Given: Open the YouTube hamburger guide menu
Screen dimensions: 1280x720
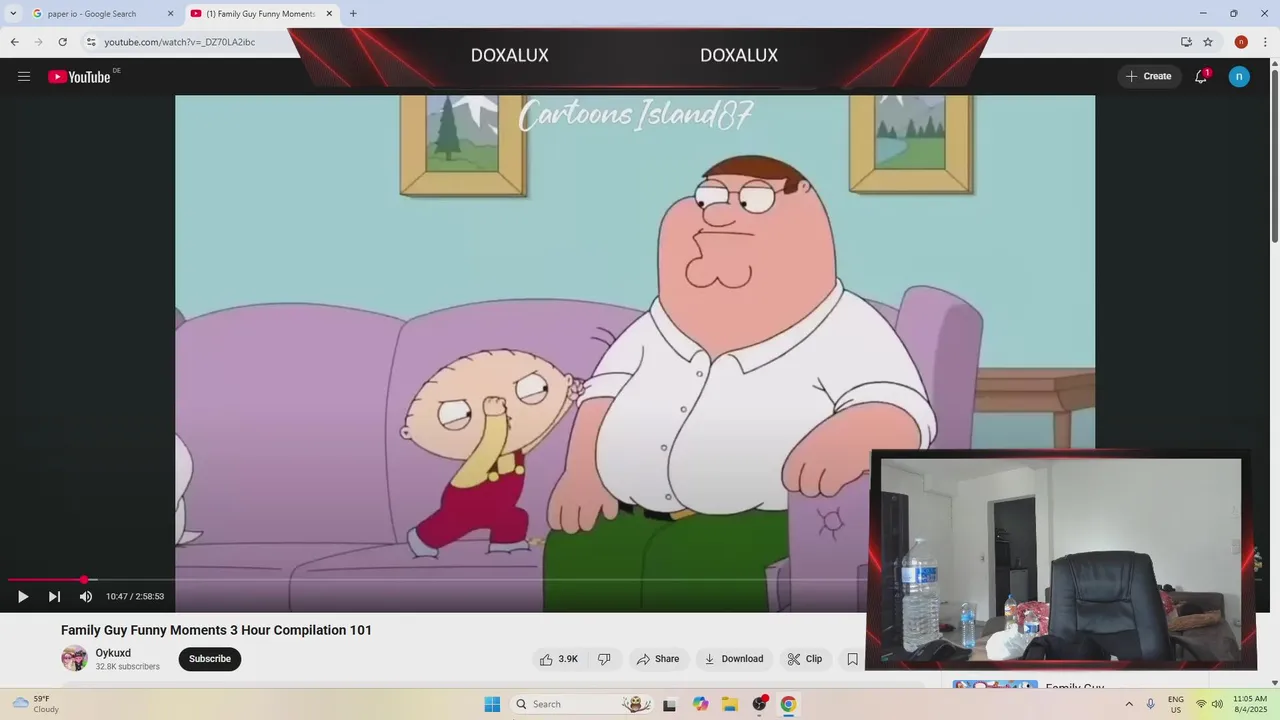Looking at the screenshot, I should click(24, 76).
